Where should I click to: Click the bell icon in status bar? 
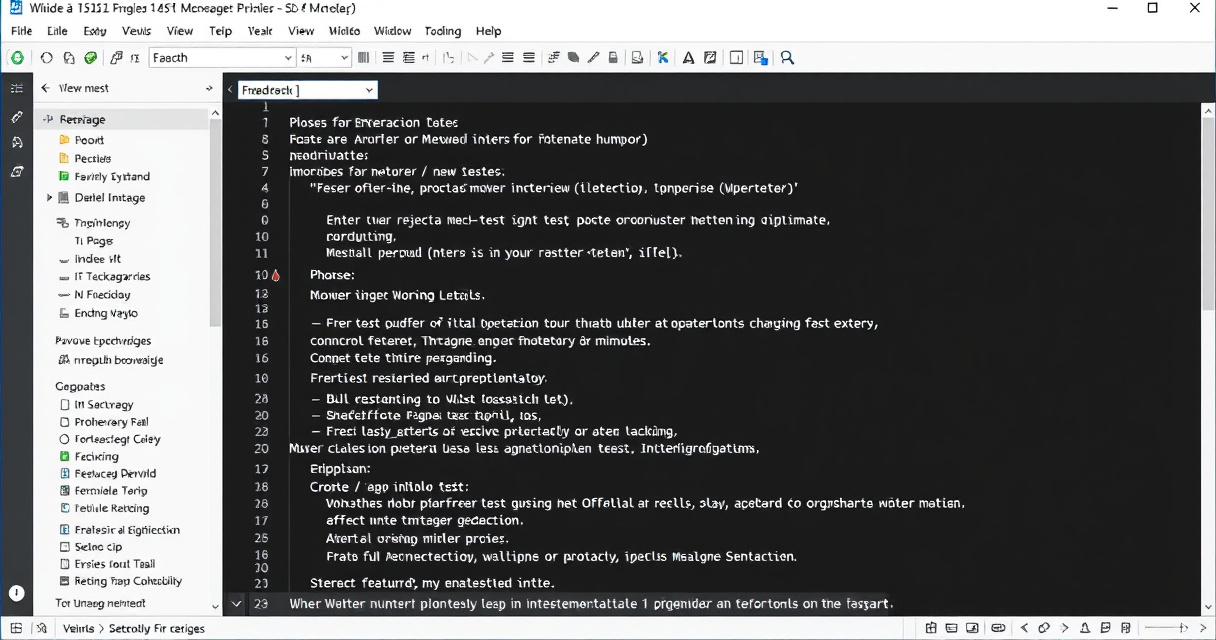pos(1087,628)
